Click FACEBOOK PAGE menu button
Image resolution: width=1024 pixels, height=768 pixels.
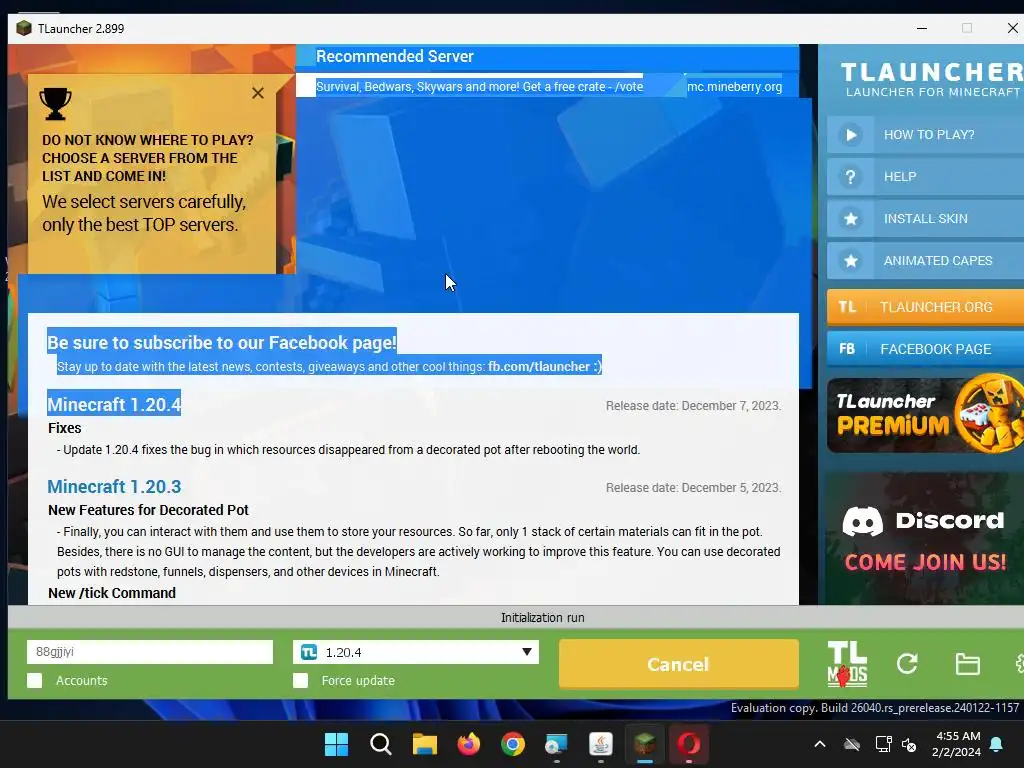click(x=925, y=349)
